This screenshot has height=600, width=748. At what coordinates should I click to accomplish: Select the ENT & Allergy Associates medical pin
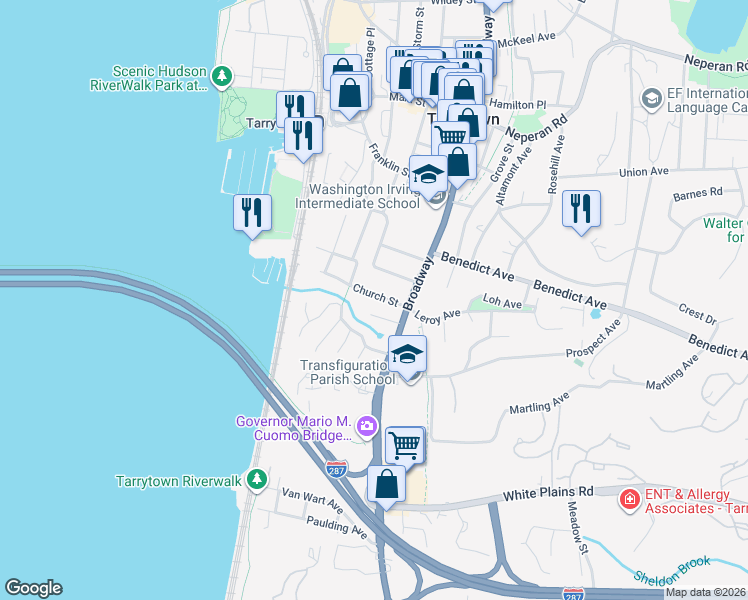[630, 500]
